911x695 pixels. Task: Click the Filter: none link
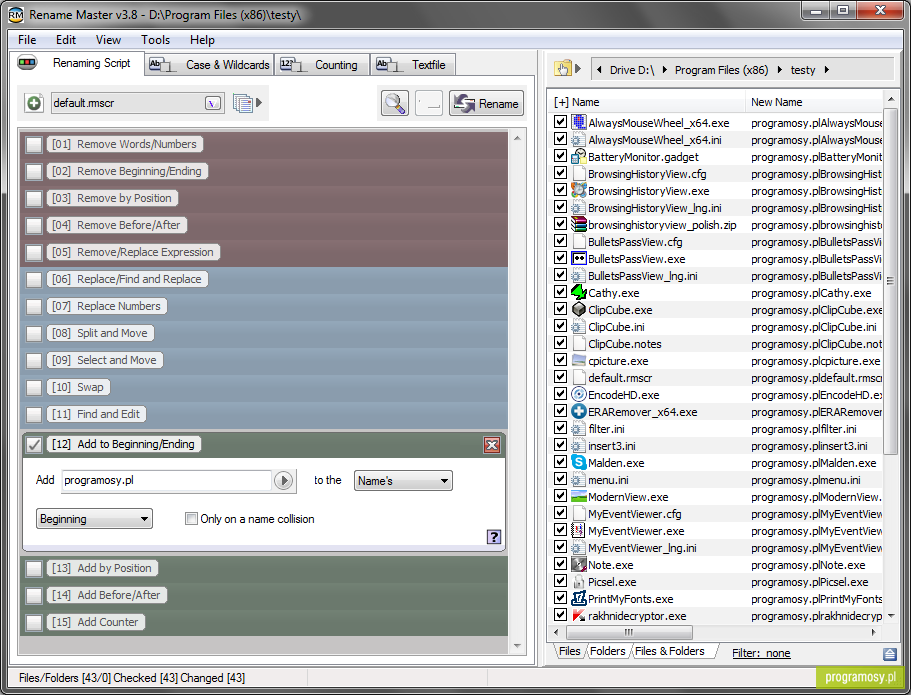tap(761, 653)
